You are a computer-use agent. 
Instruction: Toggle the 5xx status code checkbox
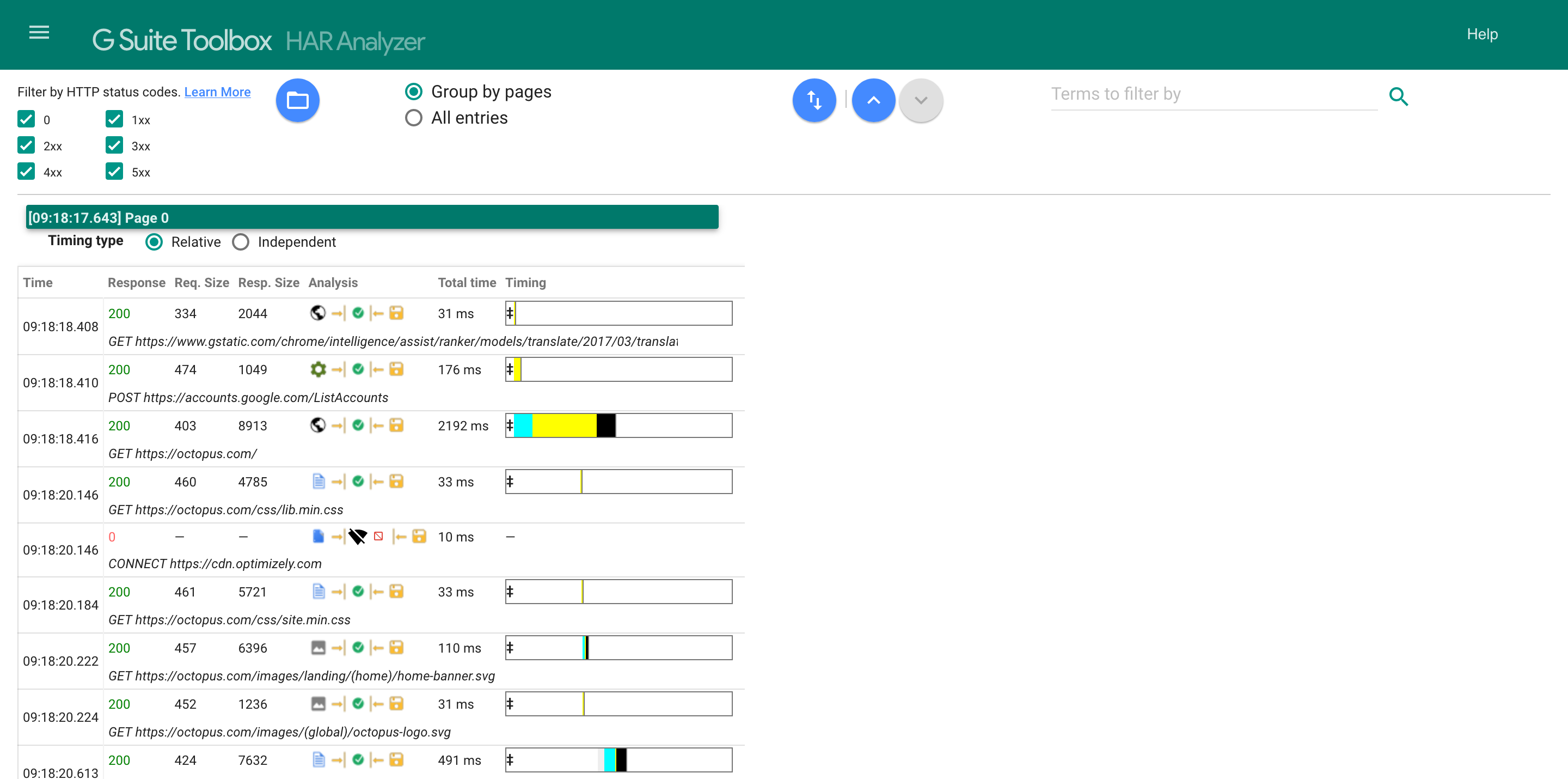point(114,172)
